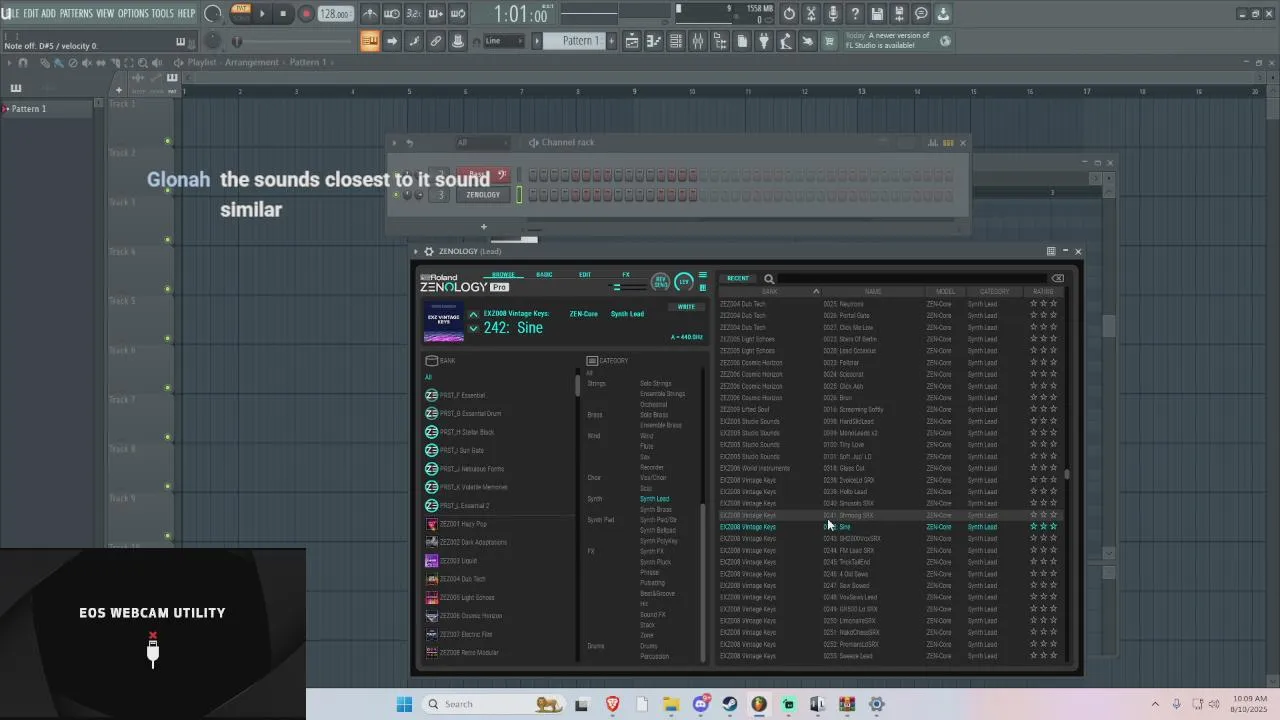
Task: Click the ZENOLOGY channel button in Channel rack
Action: tap(483, 195)
